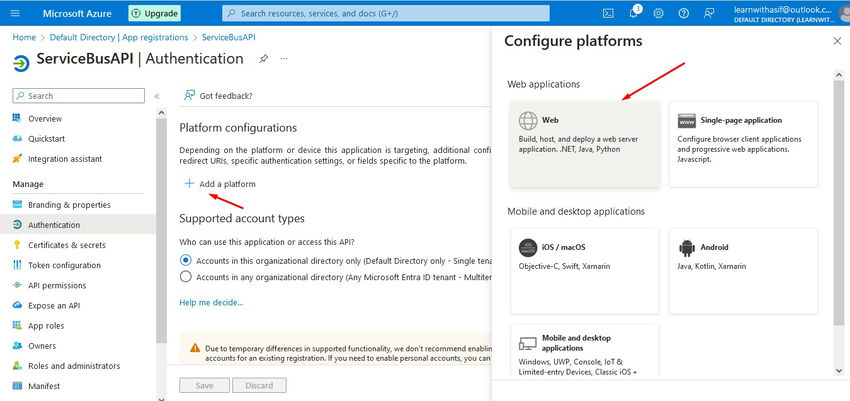Open Cloud Shell from the top bar

tap(608, 13)
